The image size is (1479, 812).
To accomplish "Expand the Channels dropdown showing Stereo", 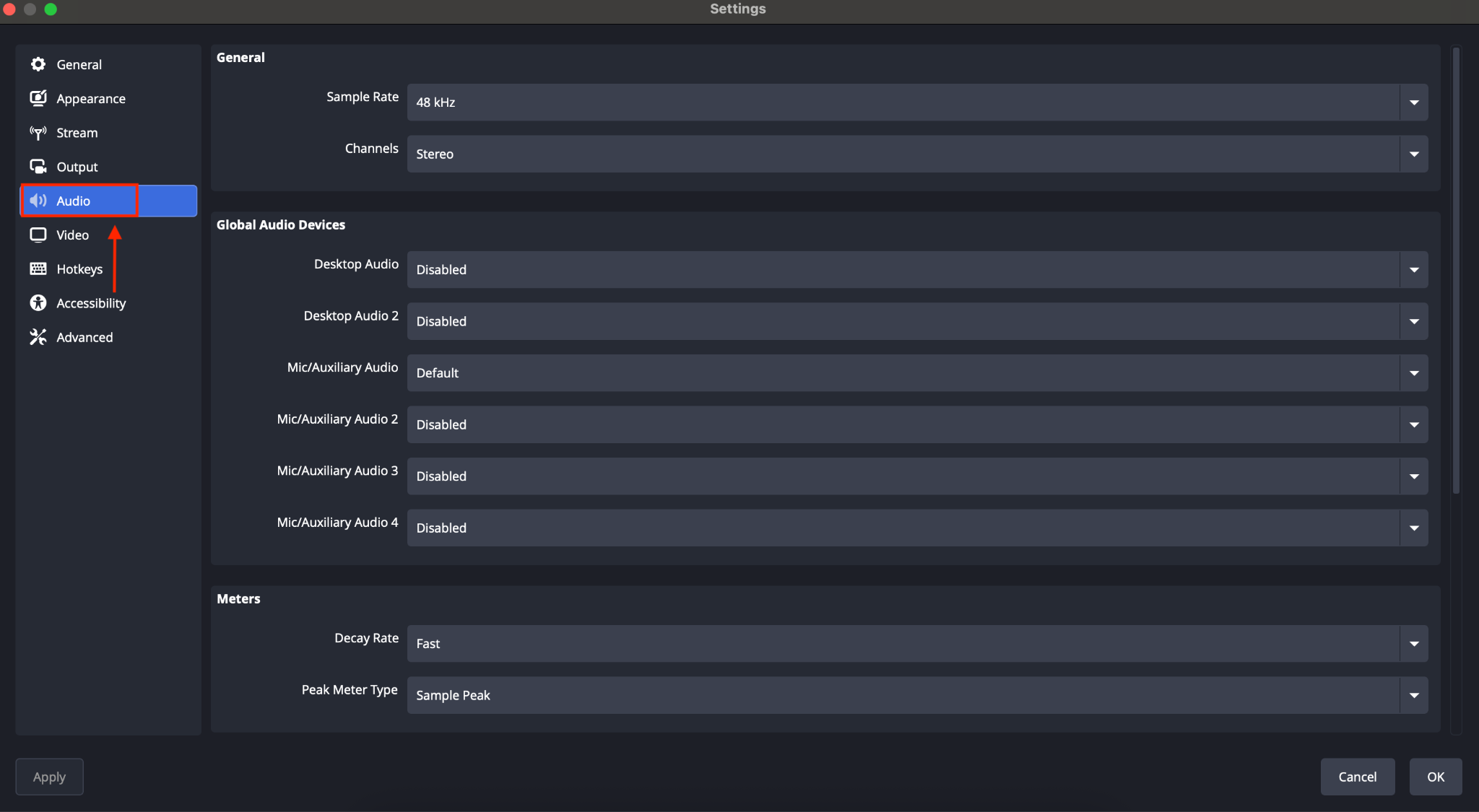I will tap(917, 154).
